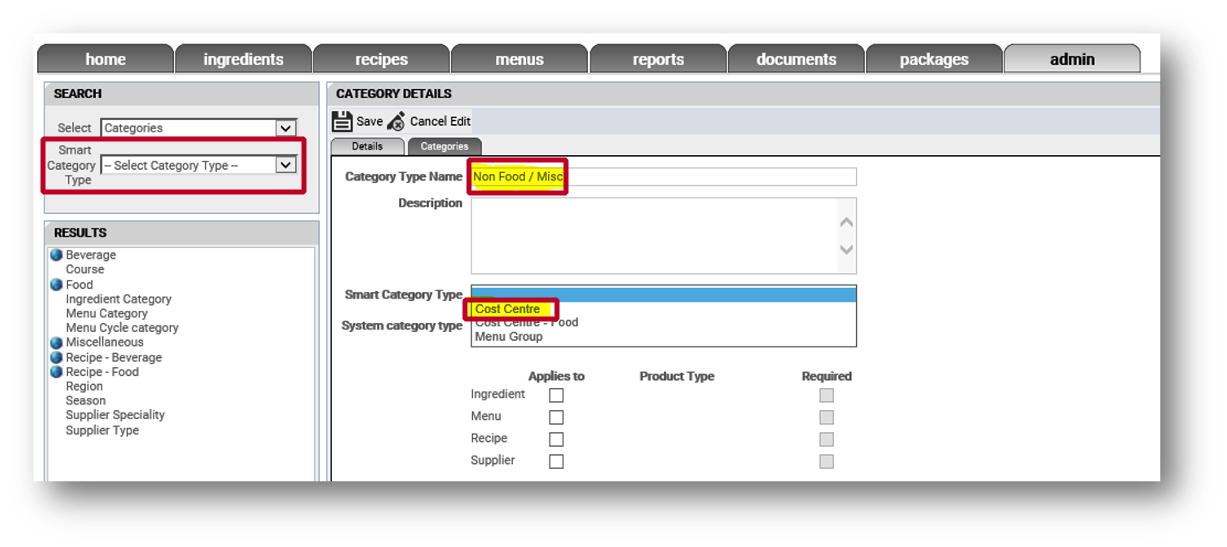The width and height of the screenshot is (1227, 547).
Task: Select Supplier Type in results
Action: (x=102, y=430)
